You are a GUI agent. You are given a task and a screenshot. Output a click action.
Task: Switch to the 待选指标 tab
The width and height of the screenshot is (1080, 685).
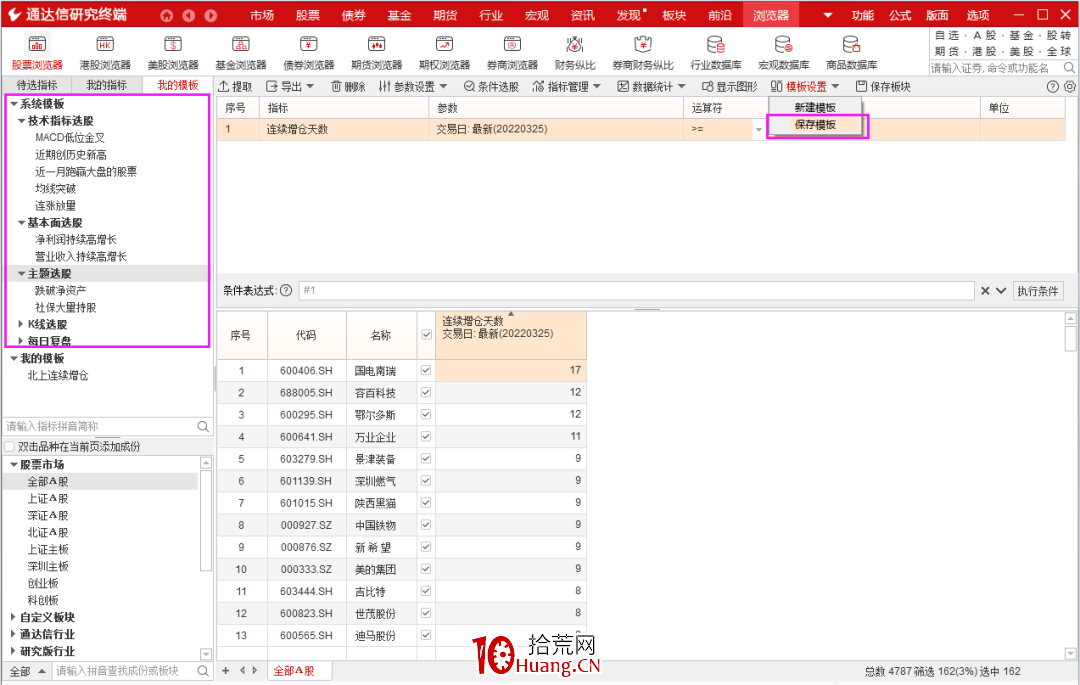(x=37, y=85)
